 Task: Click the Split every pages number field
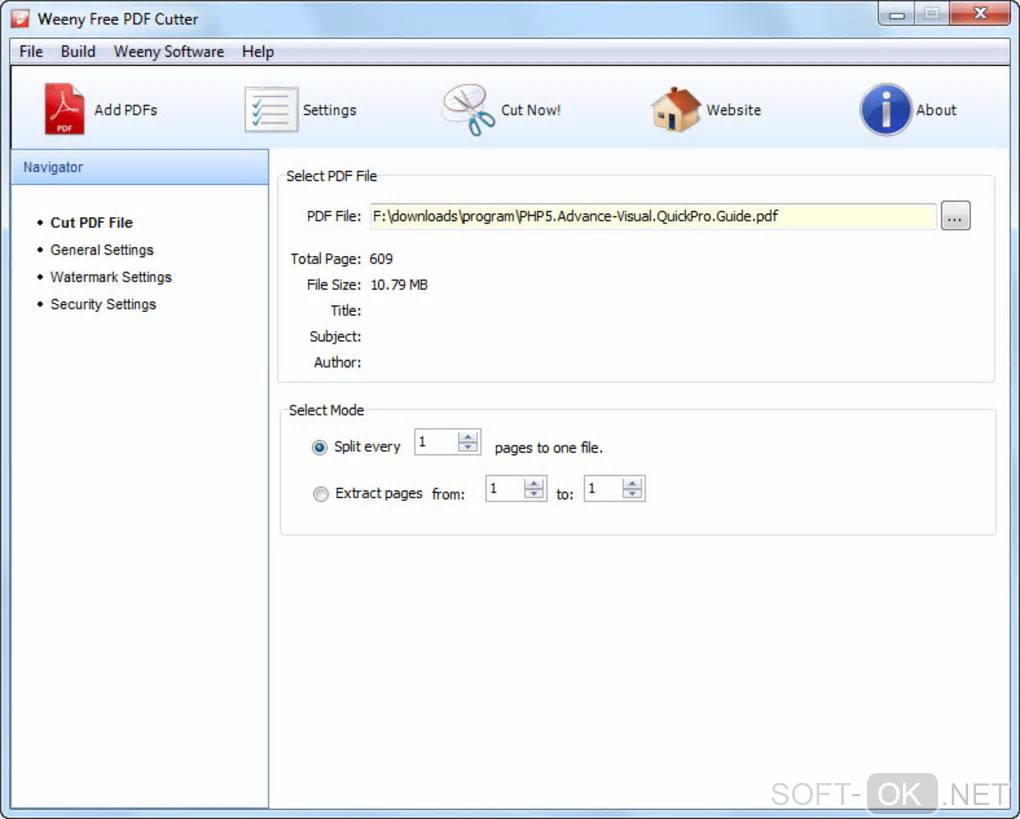(436, 442)
